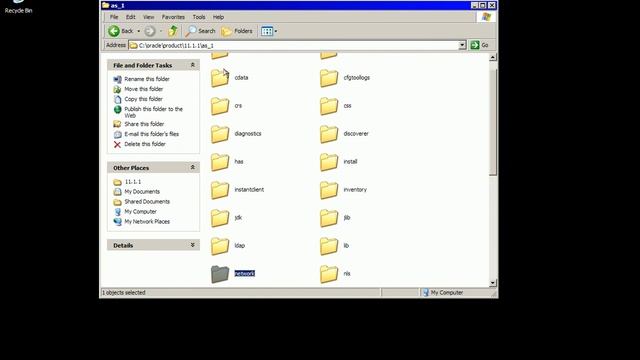This screenshot has height=360, width=640.
Task: Click Move this folder link
Action: point(144,89)
